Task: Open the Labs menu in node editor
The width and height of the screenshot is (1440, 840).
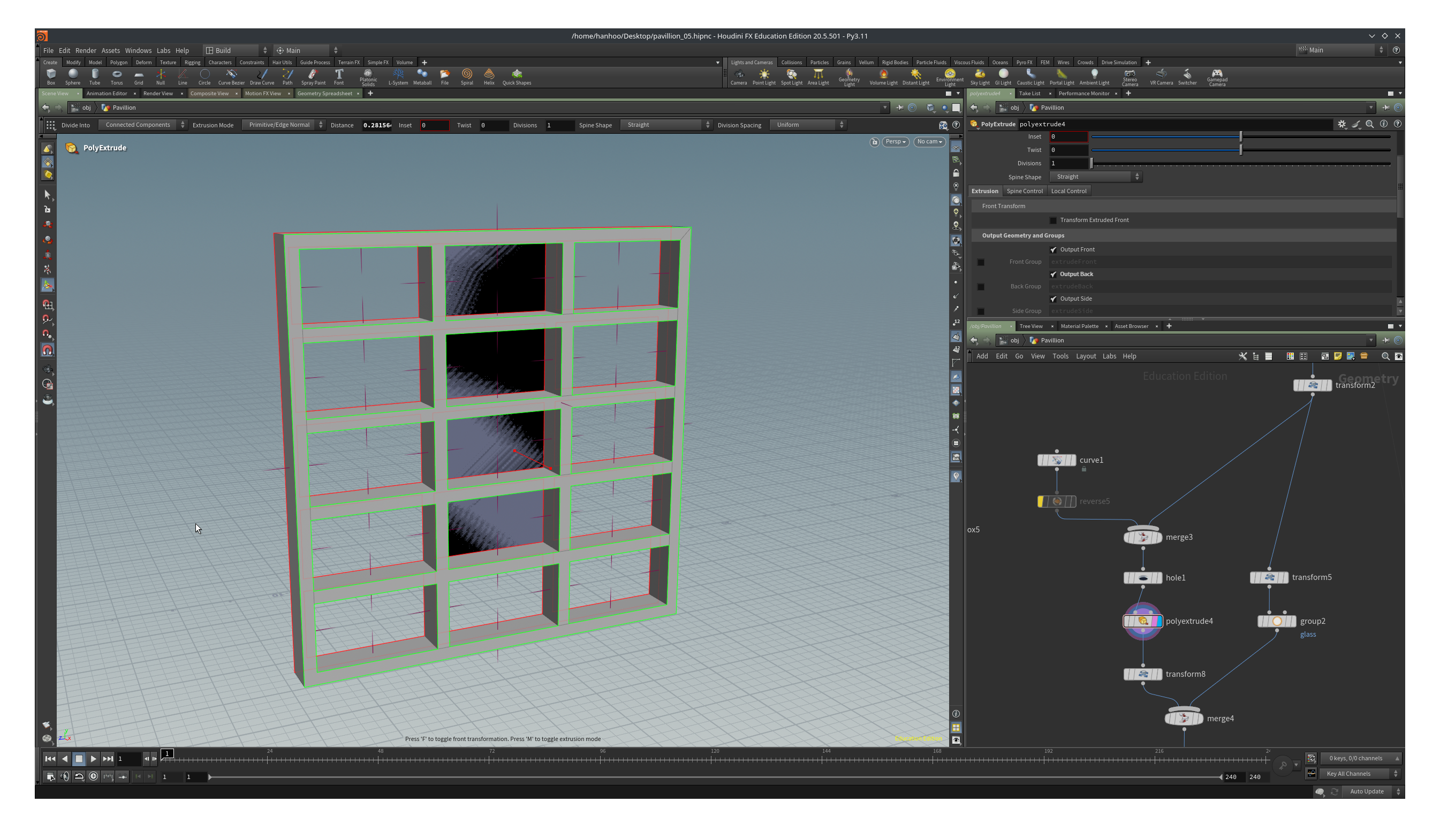Action: 1109,356
